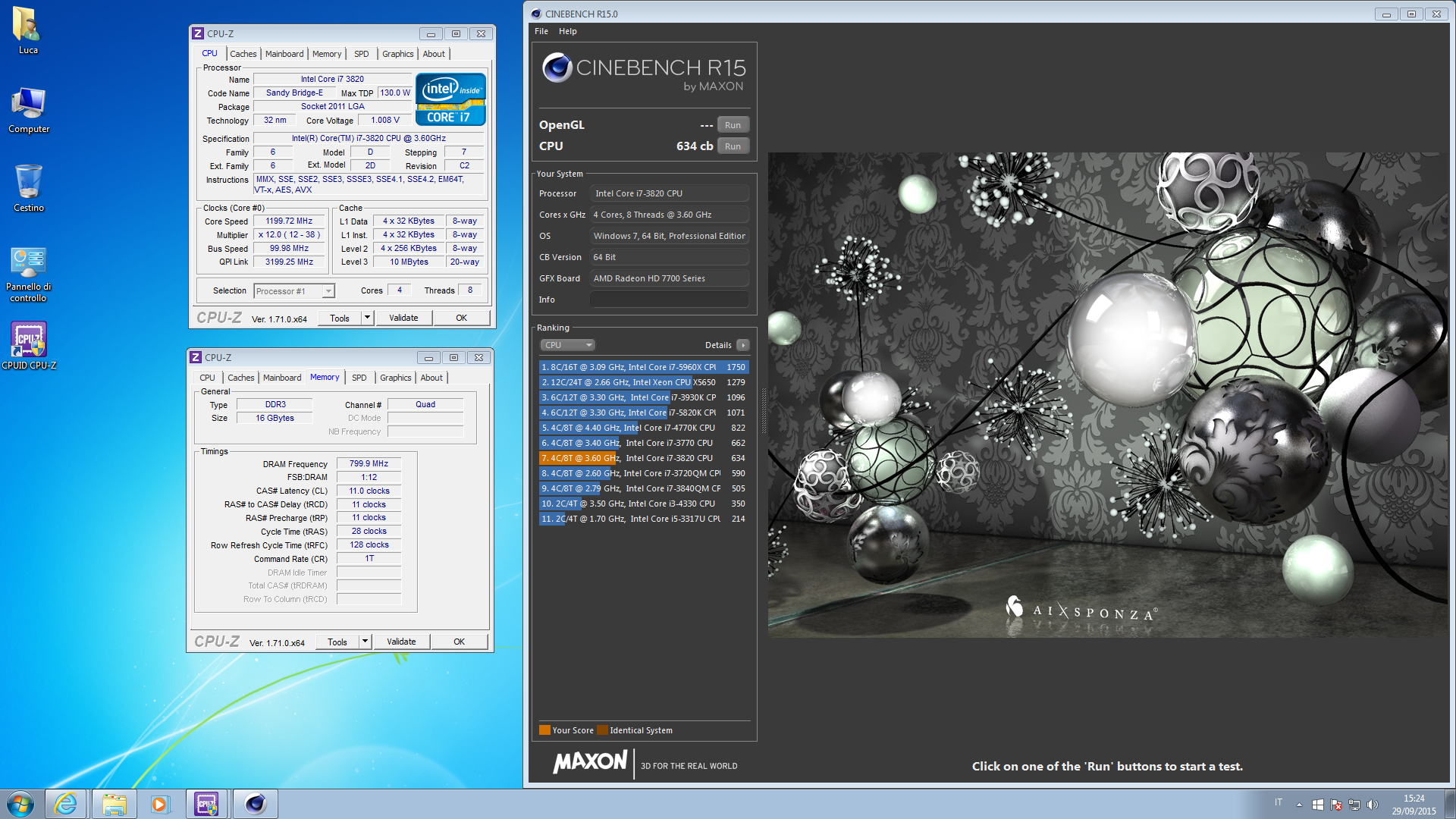Open About tab in top CPU-Z window
The width and height of the screenshot is (1456, 819).
[x=435, y=54]
